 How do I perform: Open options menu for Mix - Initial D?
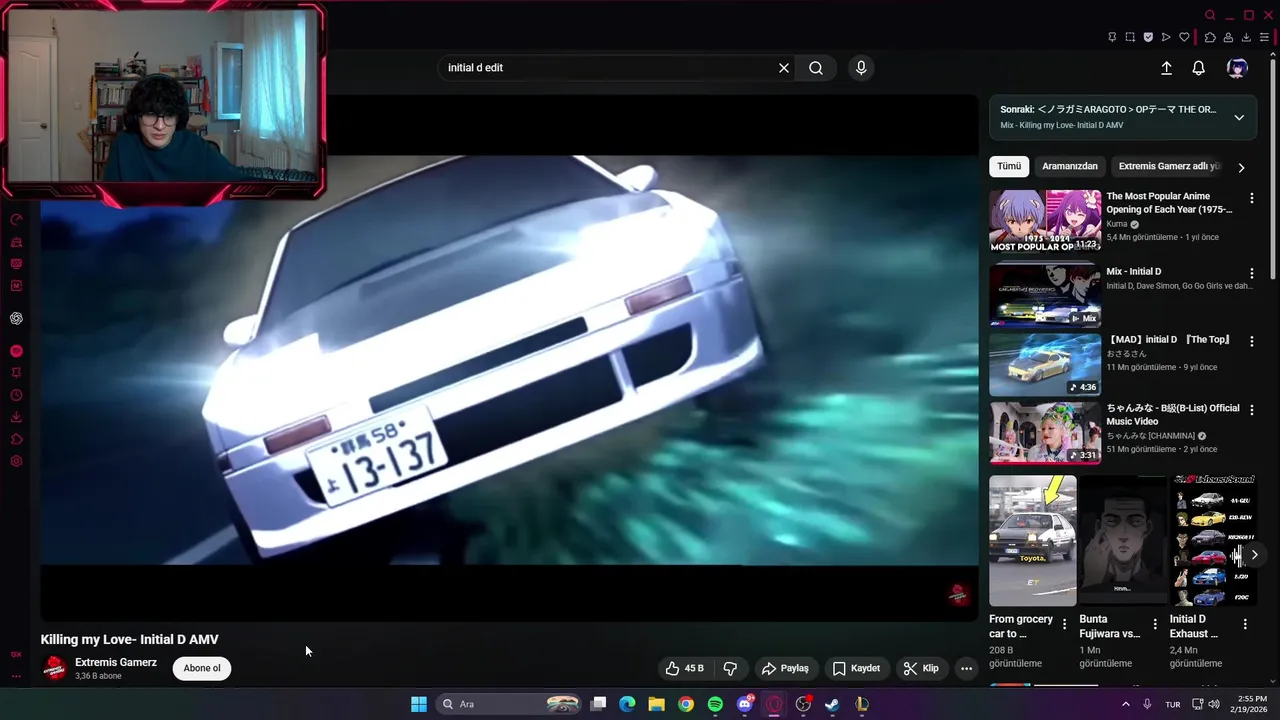click(x=1251, y=274)
